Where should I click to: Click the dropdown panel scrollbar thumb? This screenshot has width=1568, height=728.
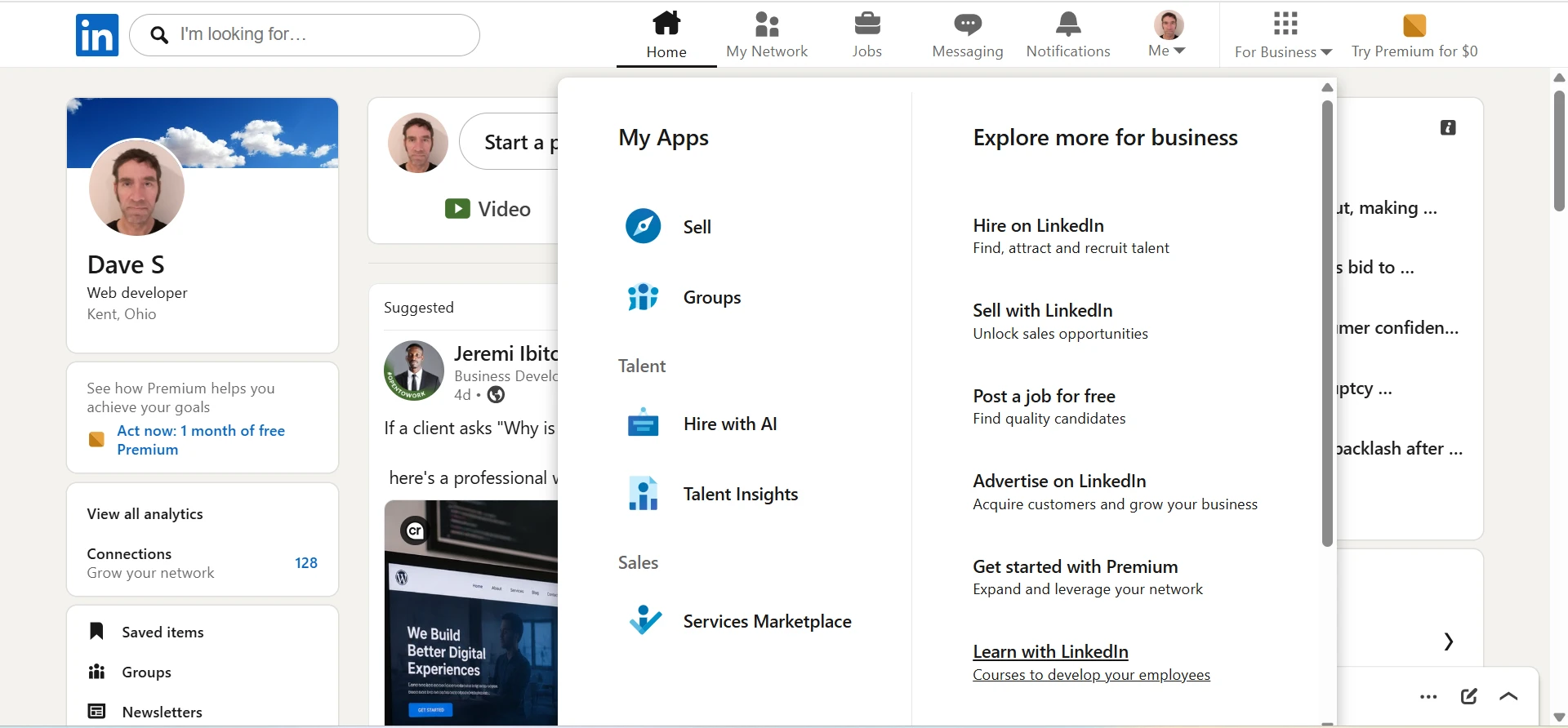click(1327, 323)
